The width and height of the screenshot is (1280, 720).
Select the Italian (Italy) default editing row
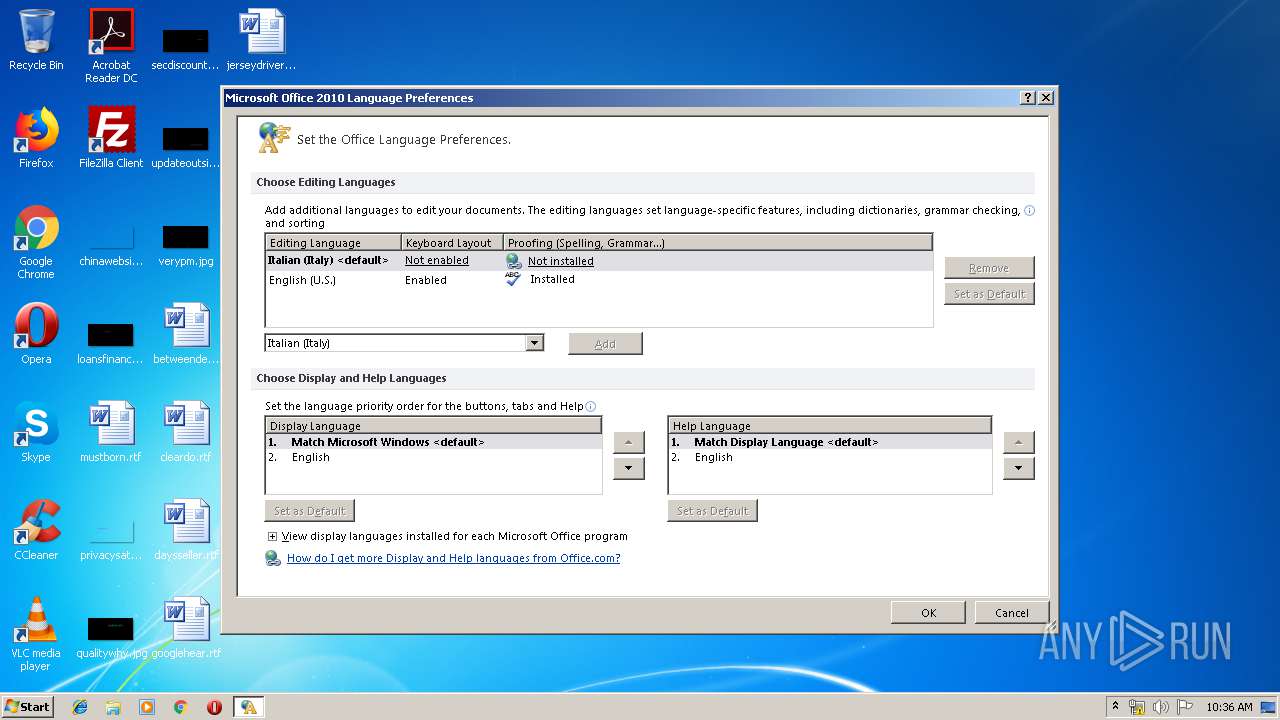tap(598, 260)
